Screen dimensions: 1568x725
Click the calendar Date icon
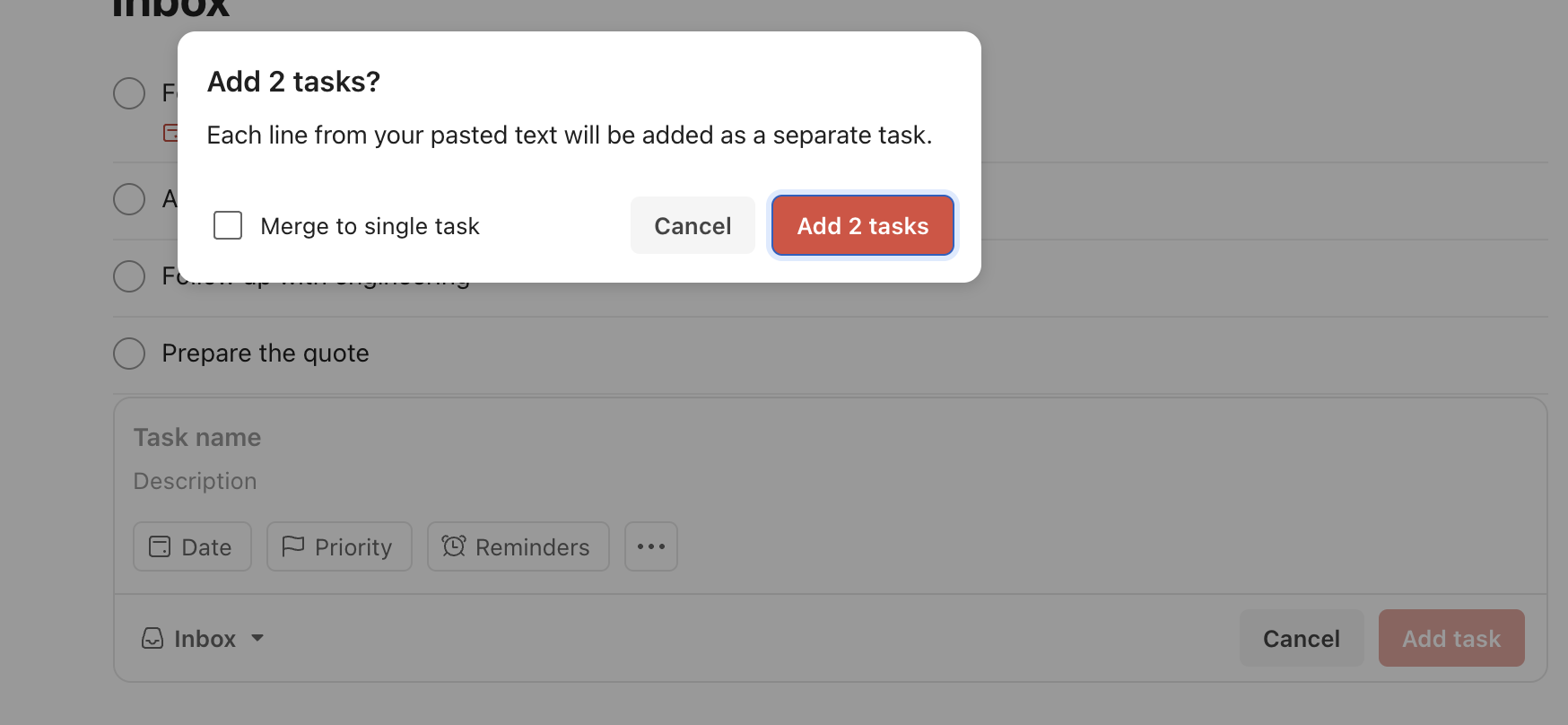pos(160,546)
